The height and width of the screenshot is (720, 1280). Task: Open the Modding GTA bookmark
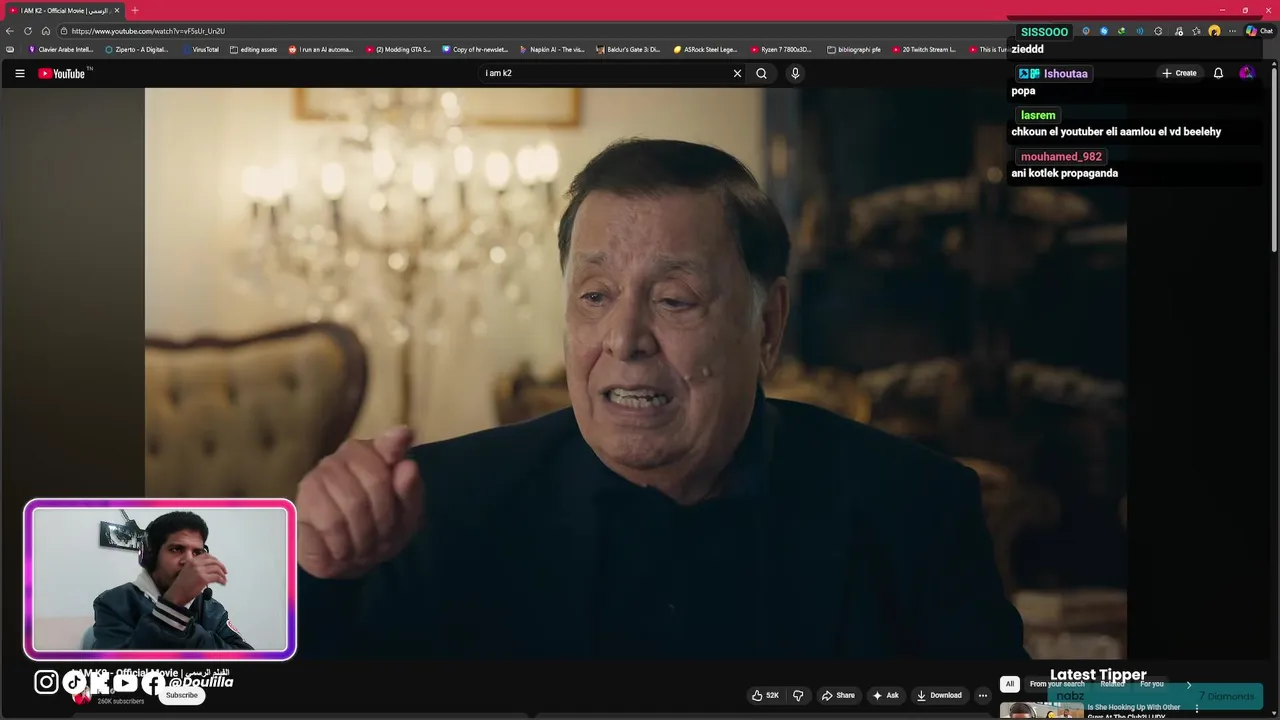click(x=398, y=49)
